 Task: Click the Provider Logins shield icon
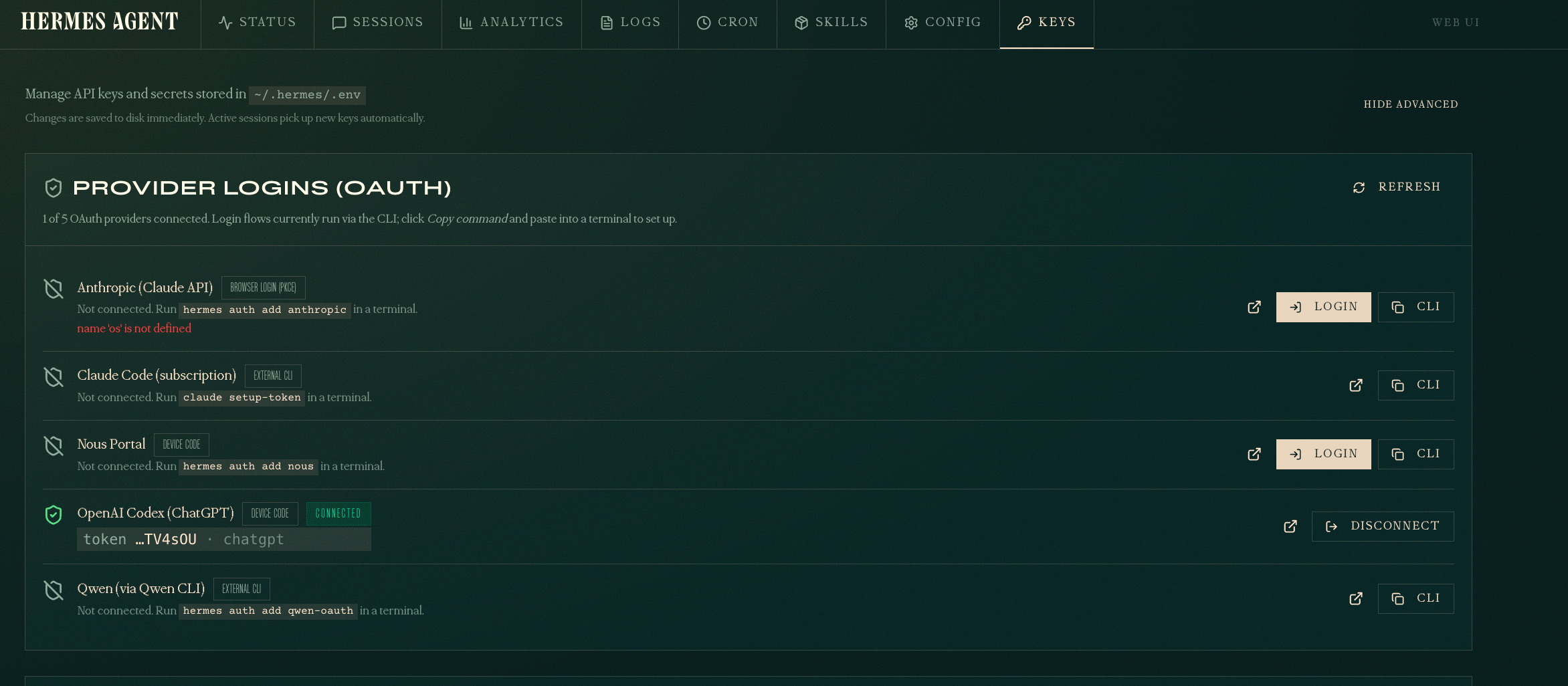point(54,188)
